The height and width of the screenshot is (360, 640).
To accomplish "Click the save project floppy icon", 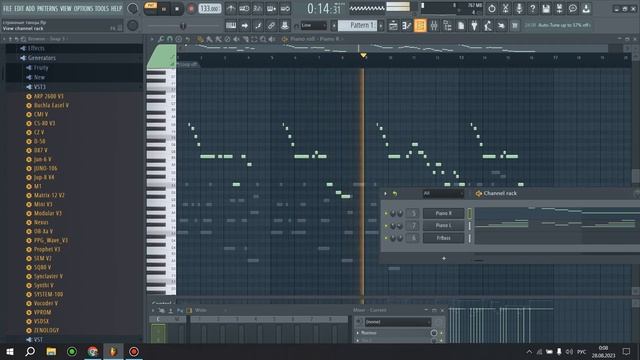I will [546, 9].
